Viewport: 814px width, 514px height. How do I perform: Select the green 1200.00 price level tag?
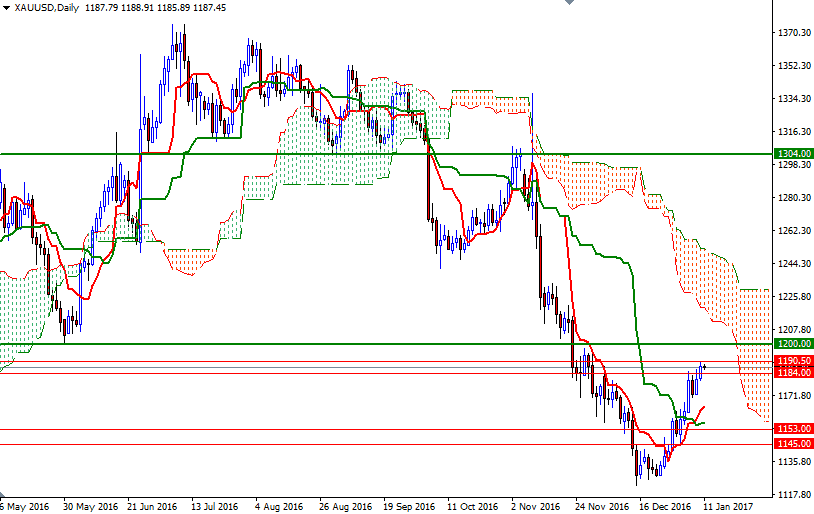793,344
